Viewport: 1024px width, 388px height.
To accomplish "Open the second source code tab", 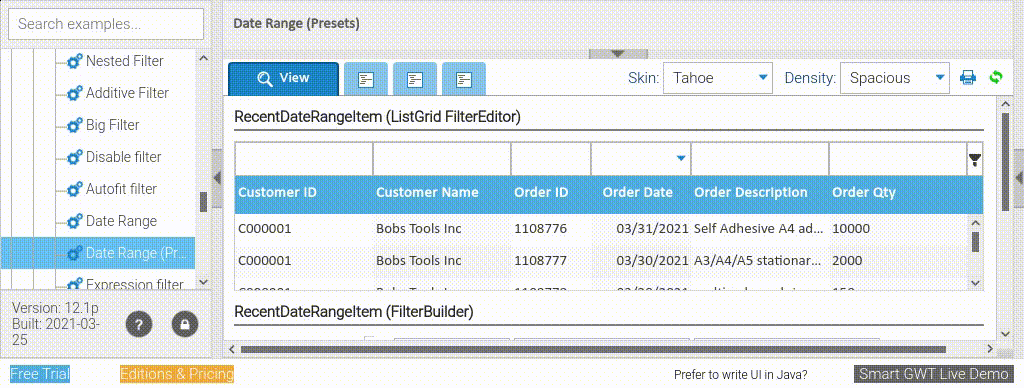I will pos(415,80).
